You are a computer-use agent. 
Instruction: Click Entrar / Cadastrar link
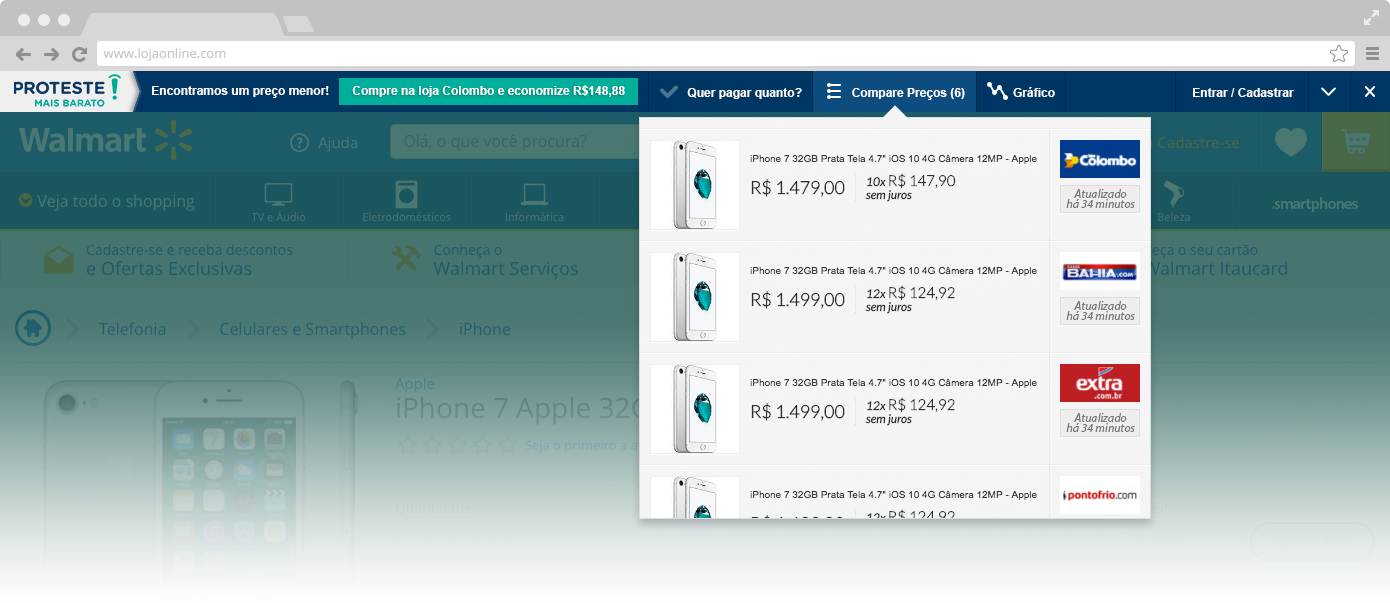pyautogui.click(x=1242, y=92)
